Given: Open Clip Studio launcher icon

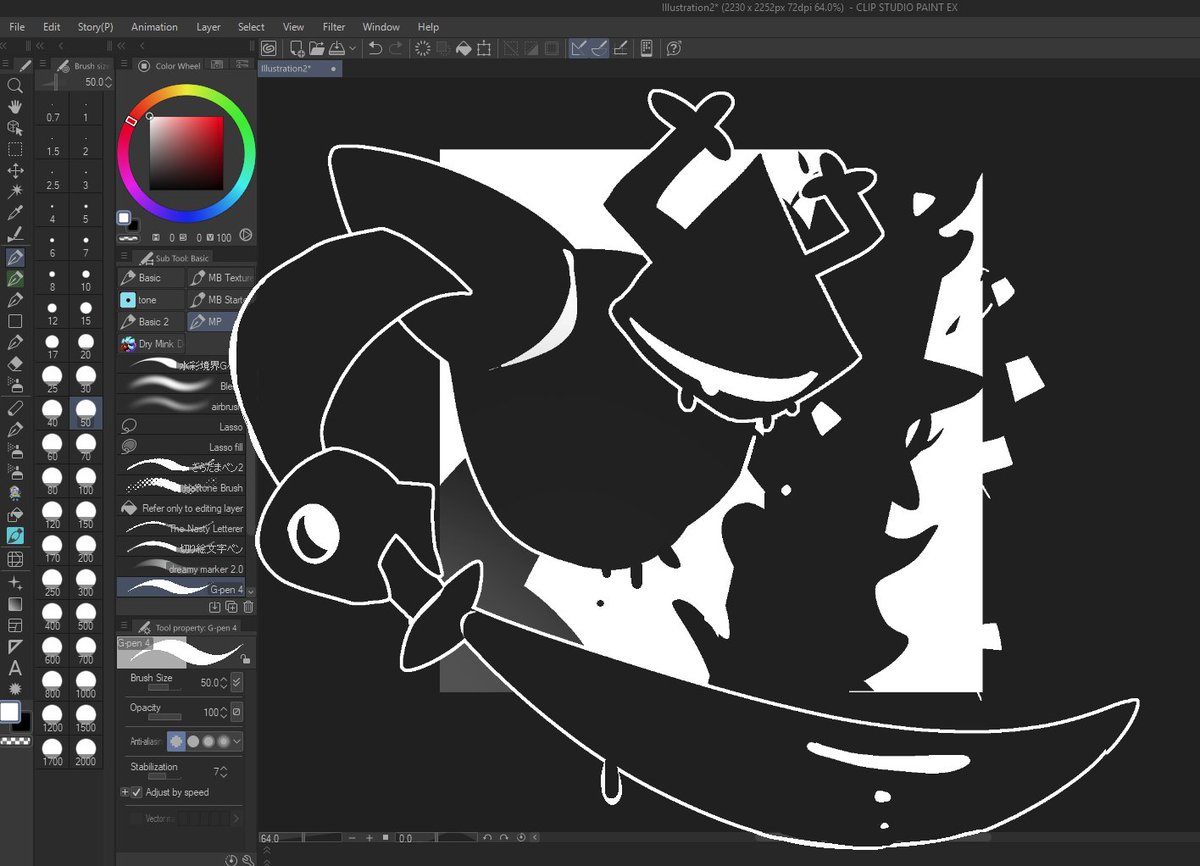Looking at the screenshot, I should (x=268, y=48).
